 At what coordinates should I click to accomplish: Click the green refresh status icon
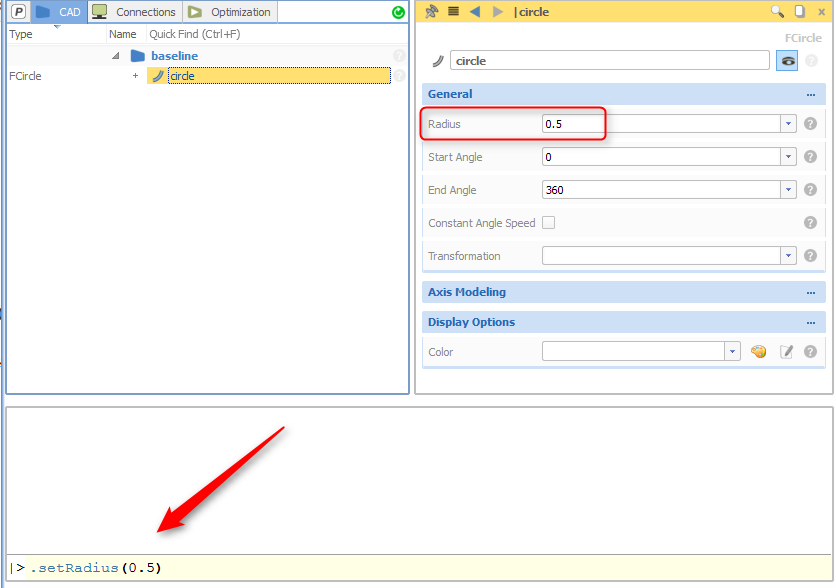point(398,12)
